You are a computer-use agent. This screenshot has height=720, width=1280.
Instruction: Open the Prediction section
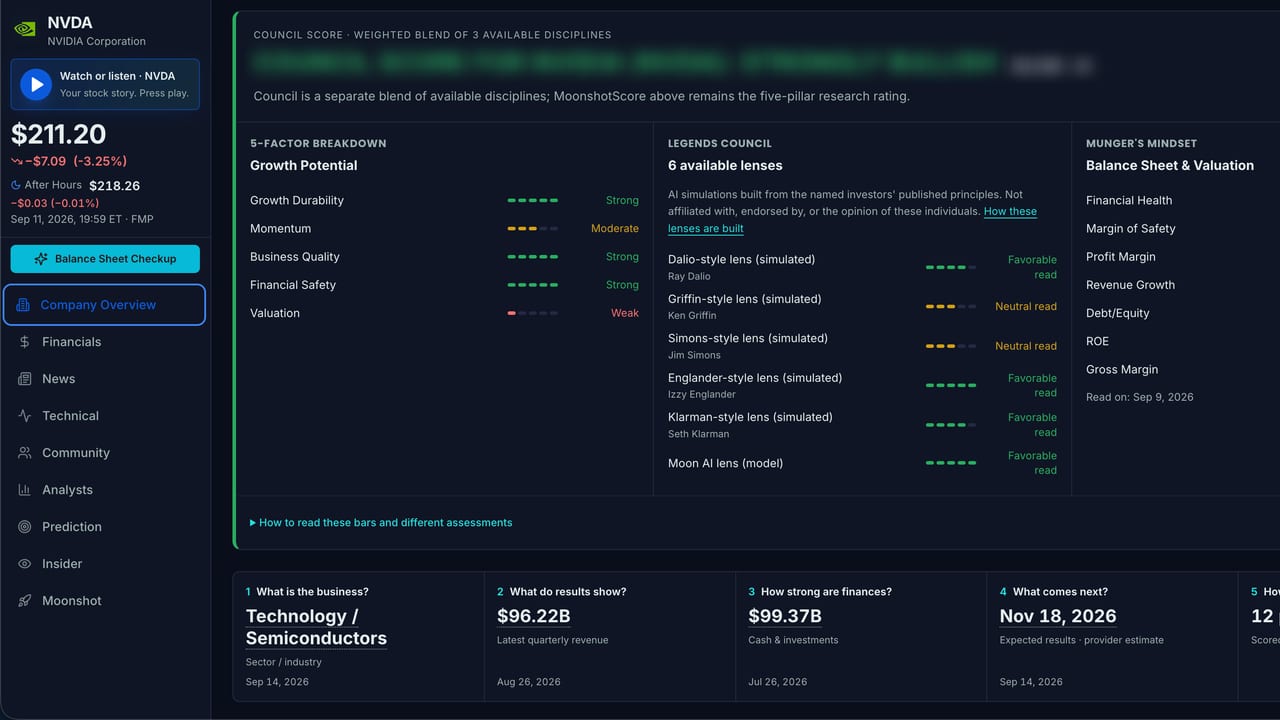click(105, 527)
